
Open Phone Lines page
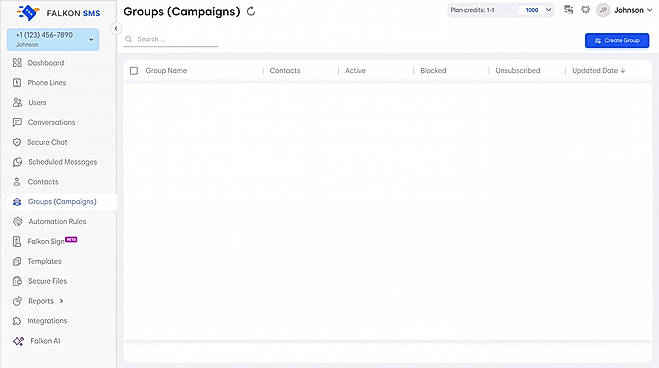tap(47, 83)
